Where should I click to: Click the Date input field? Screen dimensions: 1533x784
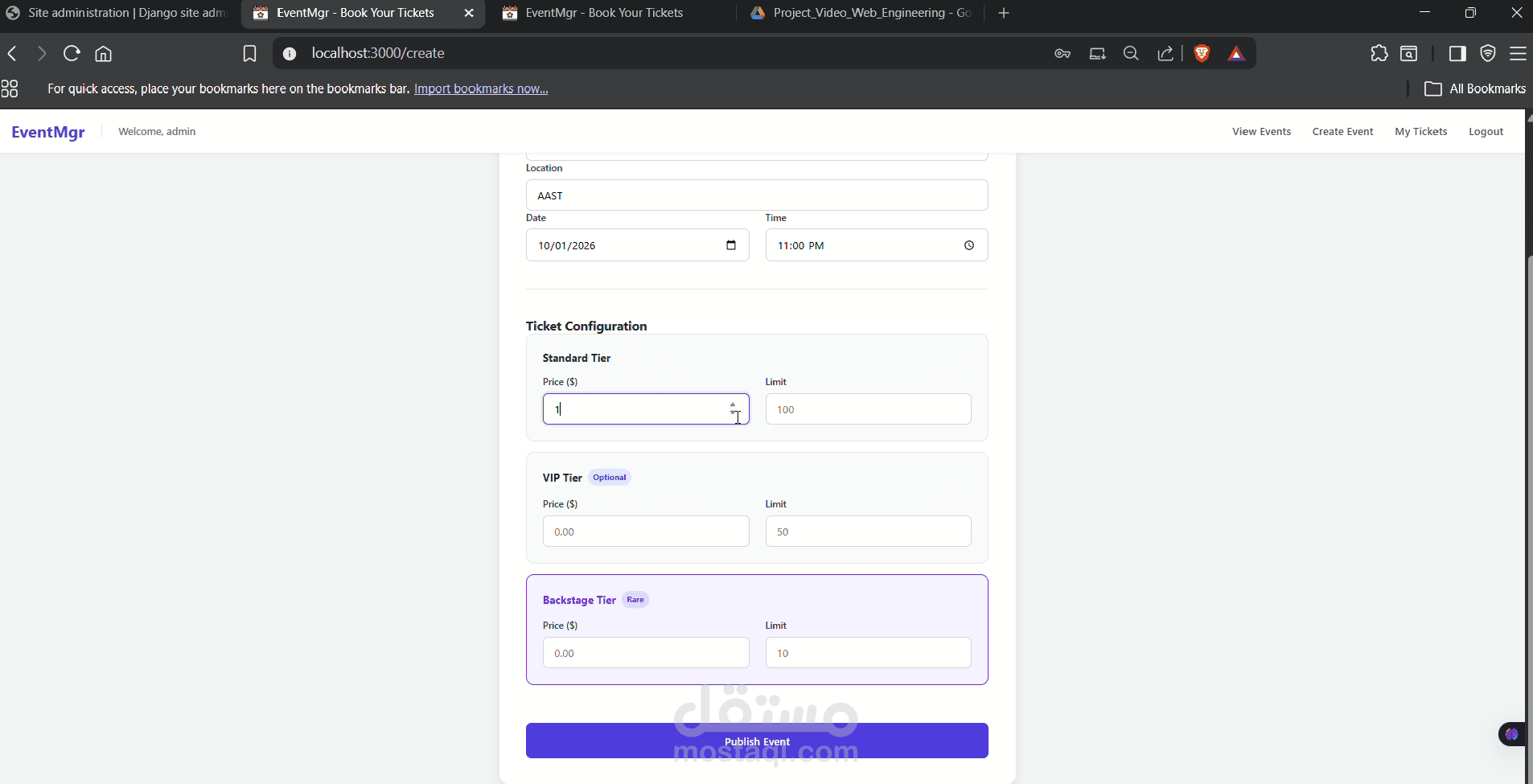637,245
